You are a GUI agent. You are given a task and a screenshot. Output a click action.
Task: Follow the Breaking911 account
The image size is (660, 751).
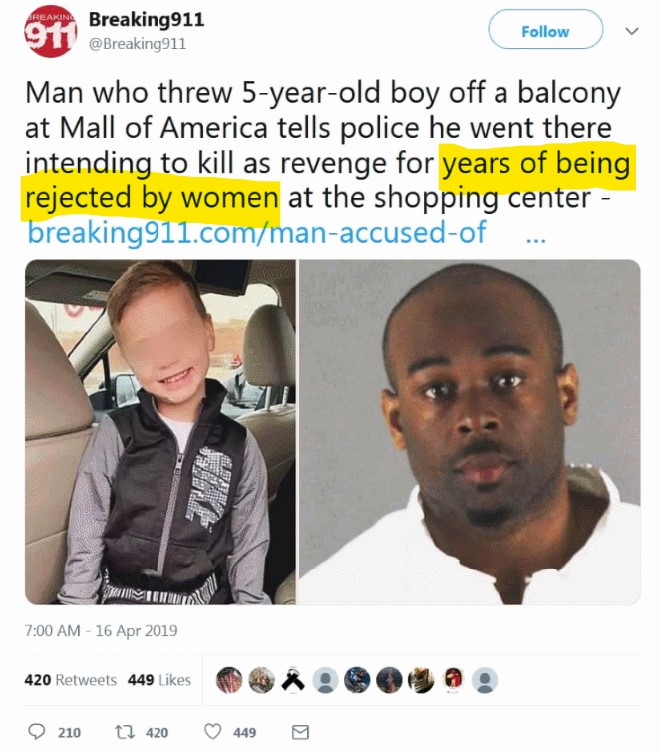pyautogui.click(x=545, y=31)
